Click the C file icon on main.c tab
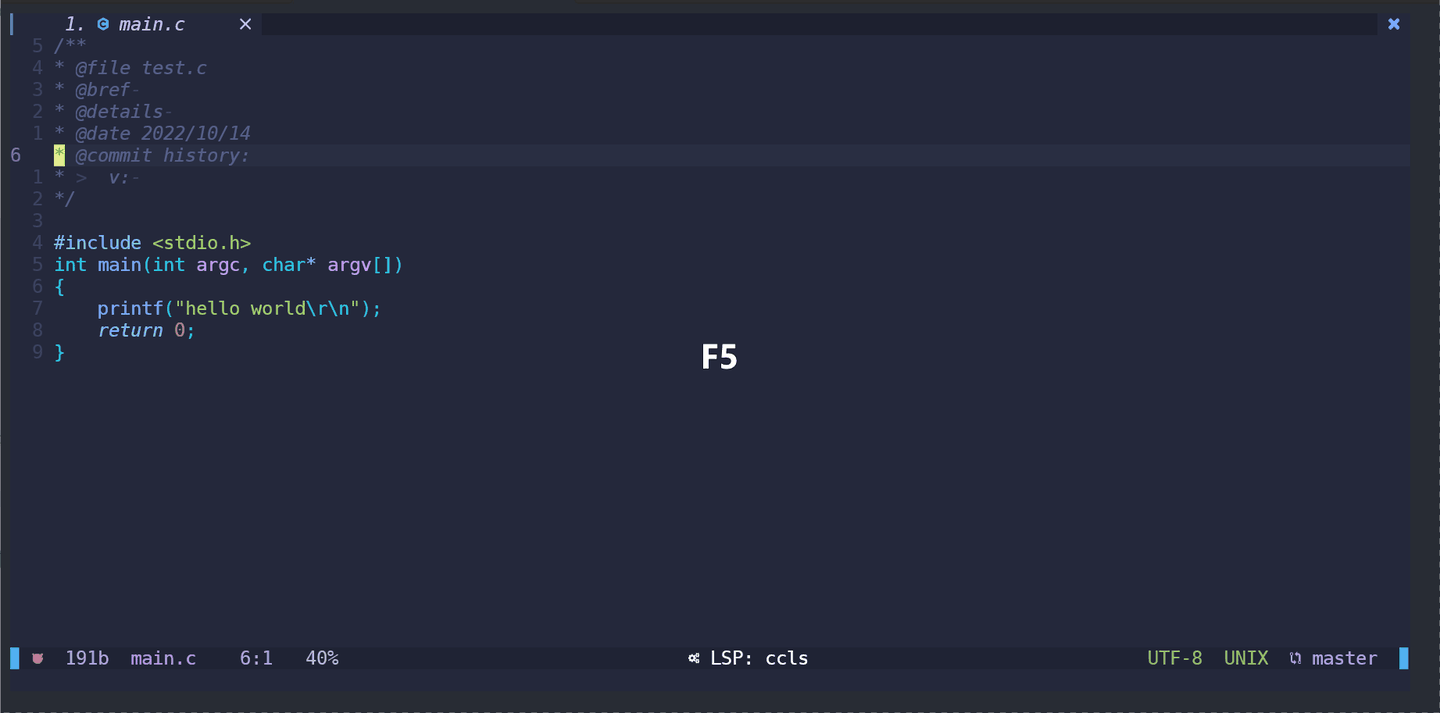1440x713 pixels. point(103,24)
